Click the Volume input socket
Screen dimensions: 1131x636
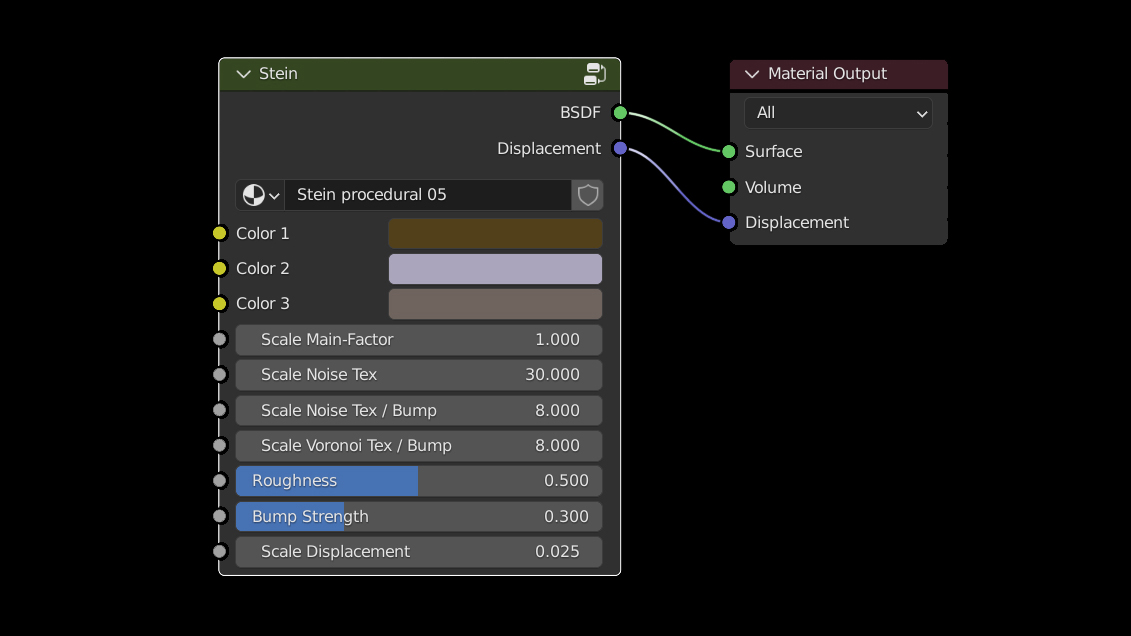point(729,188)
